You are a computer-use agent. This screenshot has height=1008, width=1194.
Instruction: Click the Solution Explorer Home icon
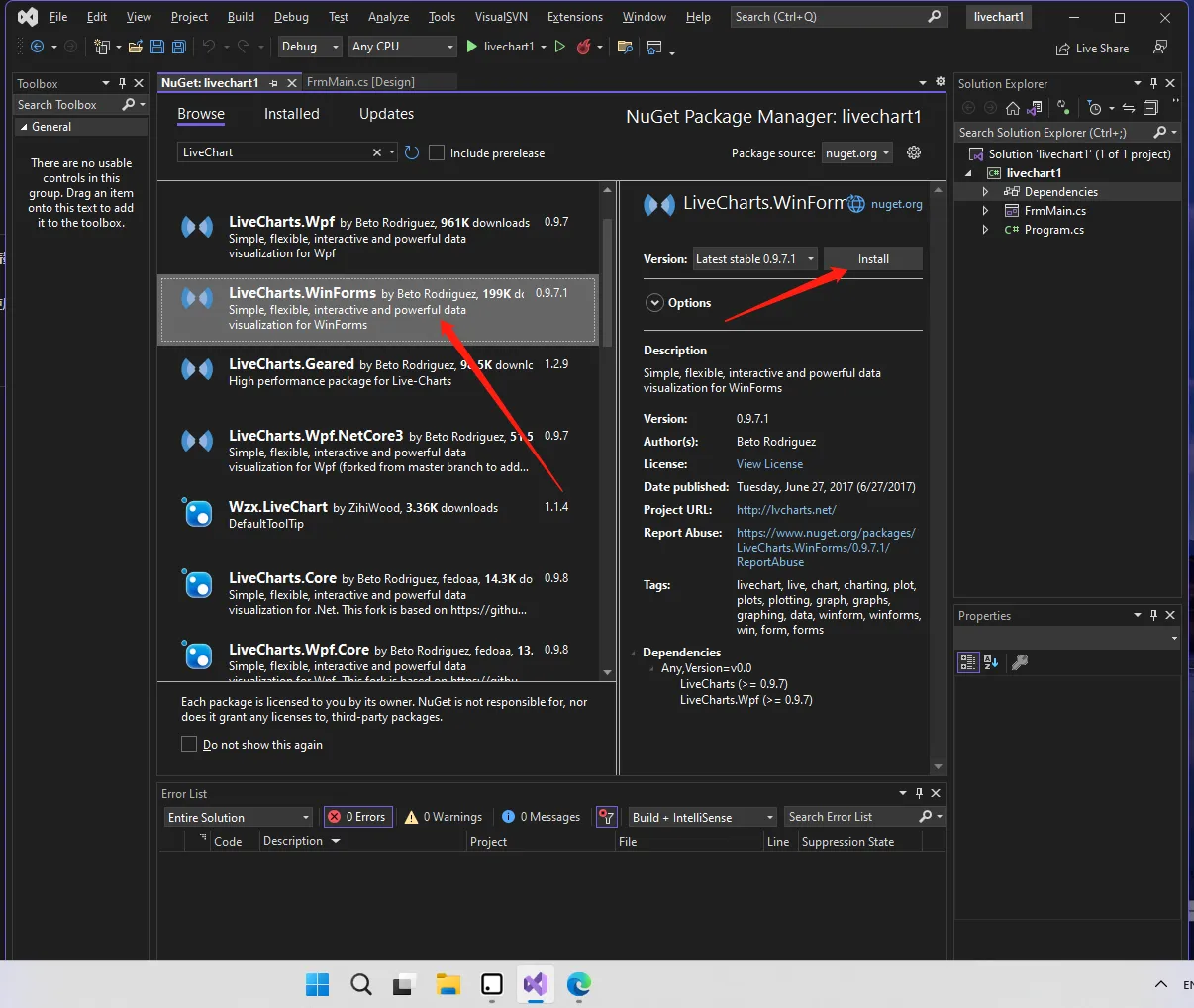(1012, 108)
